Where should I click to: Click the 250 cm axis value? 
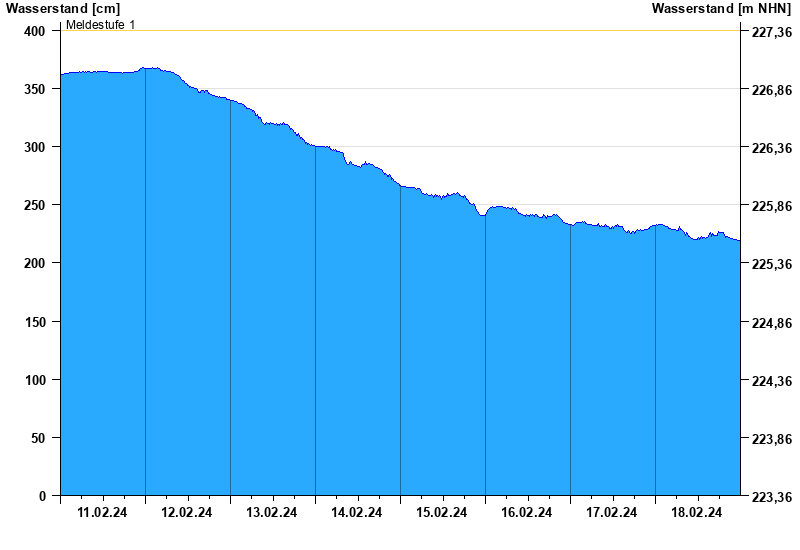(x=35, y=205)
